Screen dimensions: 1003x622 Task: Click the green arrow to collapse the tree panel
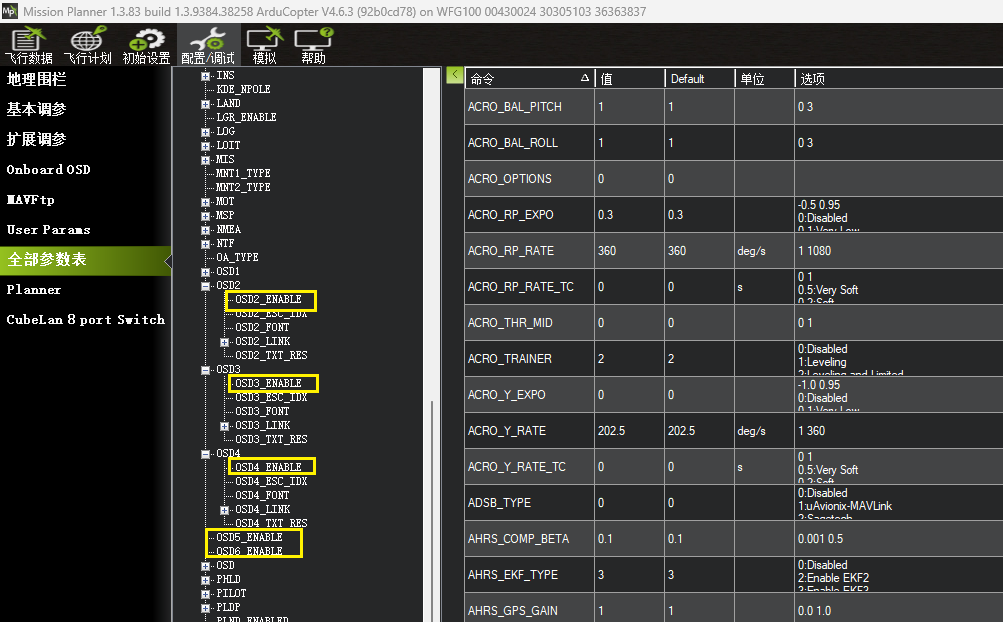click(x=455, y=75)
